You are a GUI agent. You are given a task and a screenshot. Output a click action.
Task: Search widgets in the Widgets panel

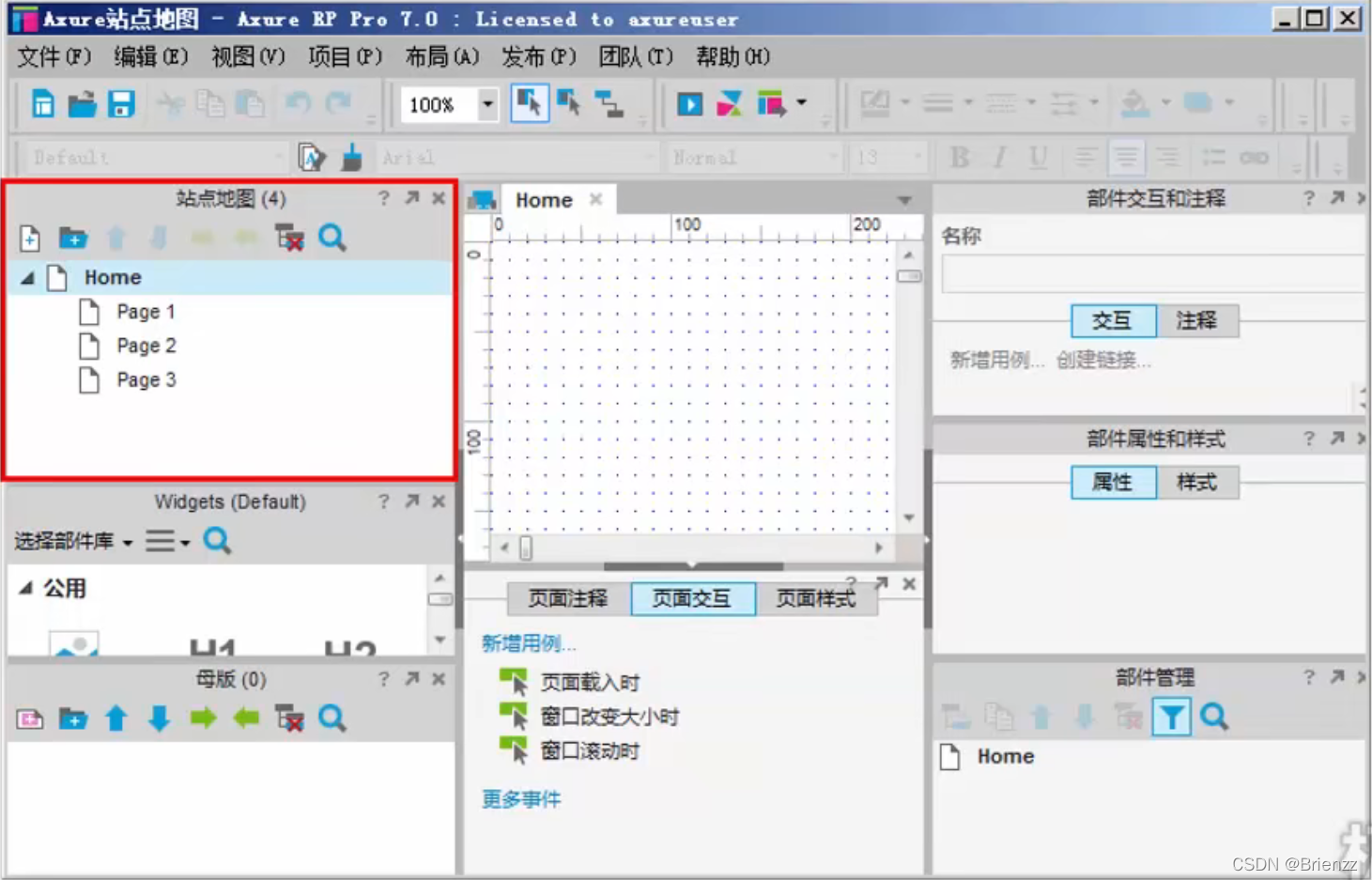pos(217,540)
